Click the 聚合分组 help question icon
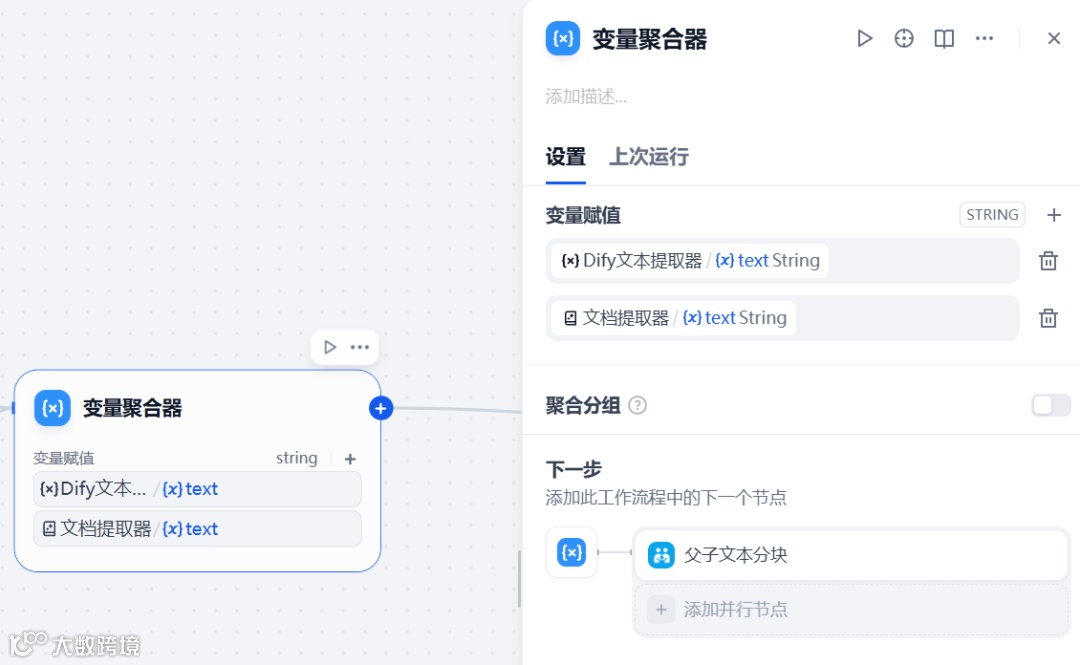 (x=638, y=405)
